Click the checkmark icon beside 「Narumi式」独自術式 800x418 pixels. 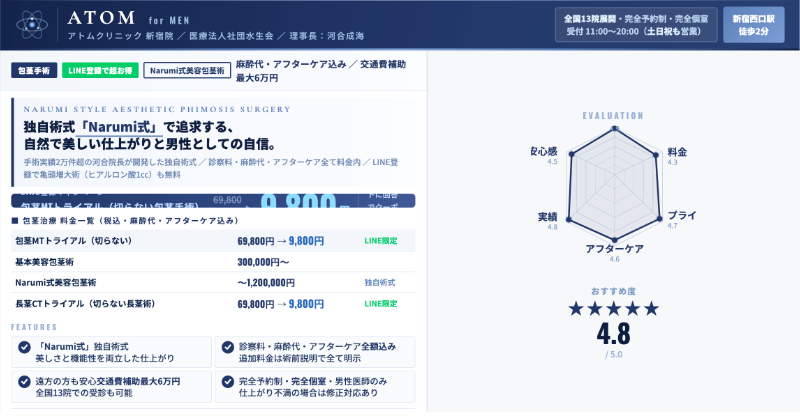pyautogui.click(x=24, y=346)
